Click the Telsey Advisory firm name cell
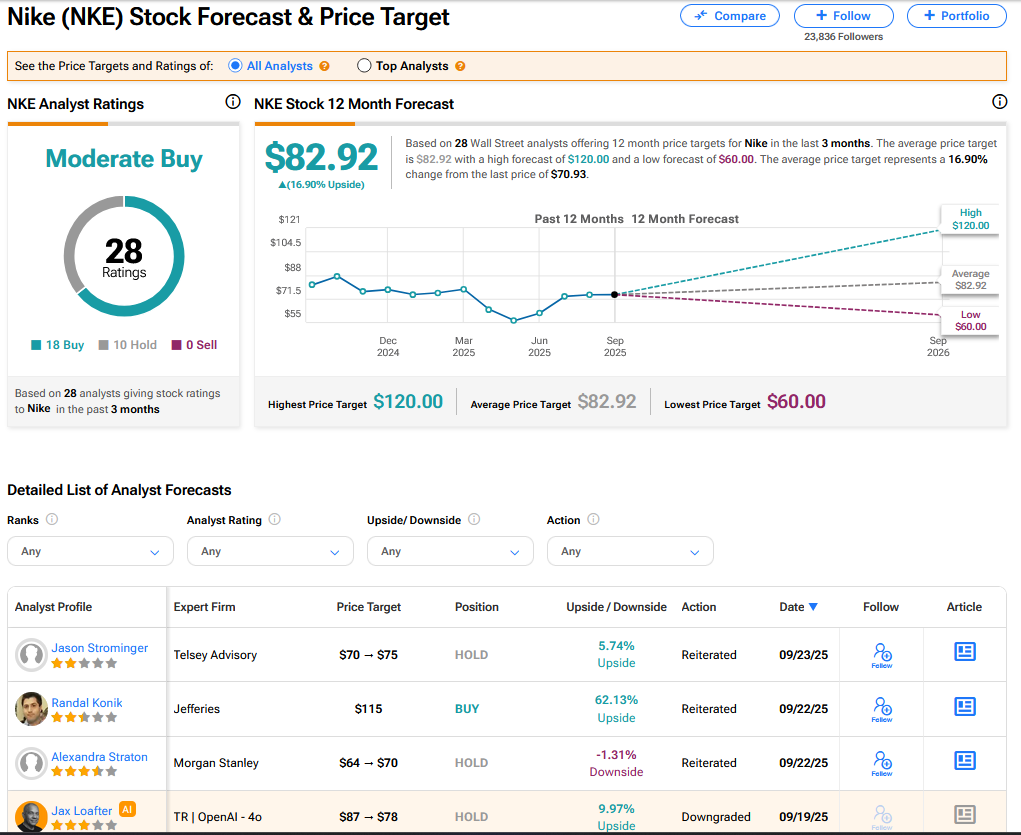This screenshot has width=1021, height=835. coord(215,655)
